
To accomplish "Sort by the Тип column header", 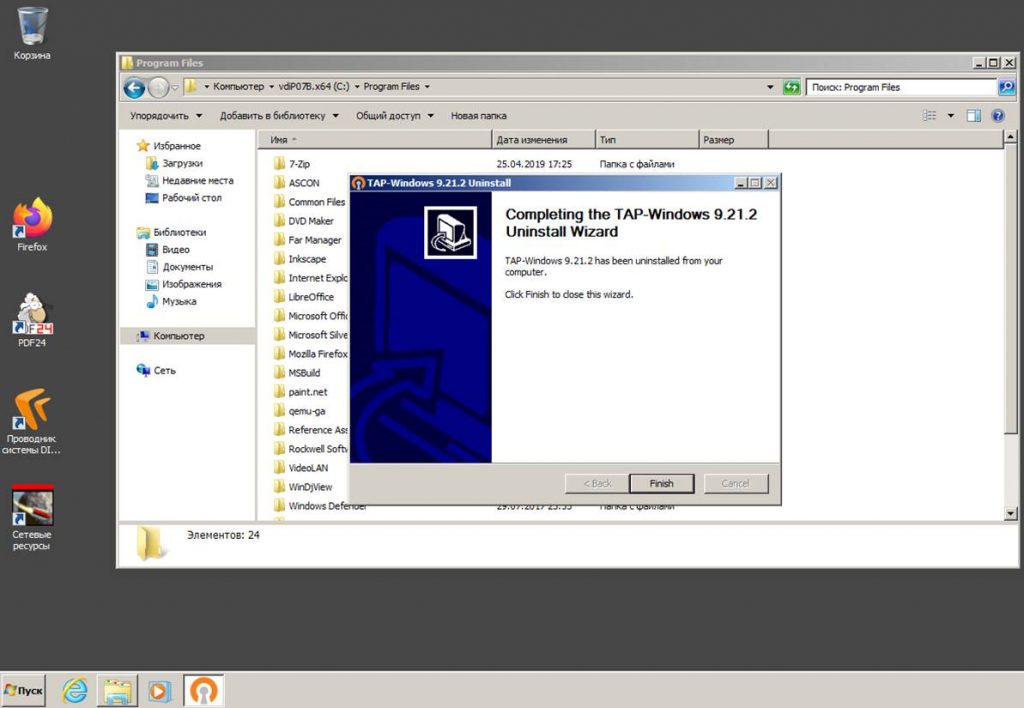I will [647, 140].
